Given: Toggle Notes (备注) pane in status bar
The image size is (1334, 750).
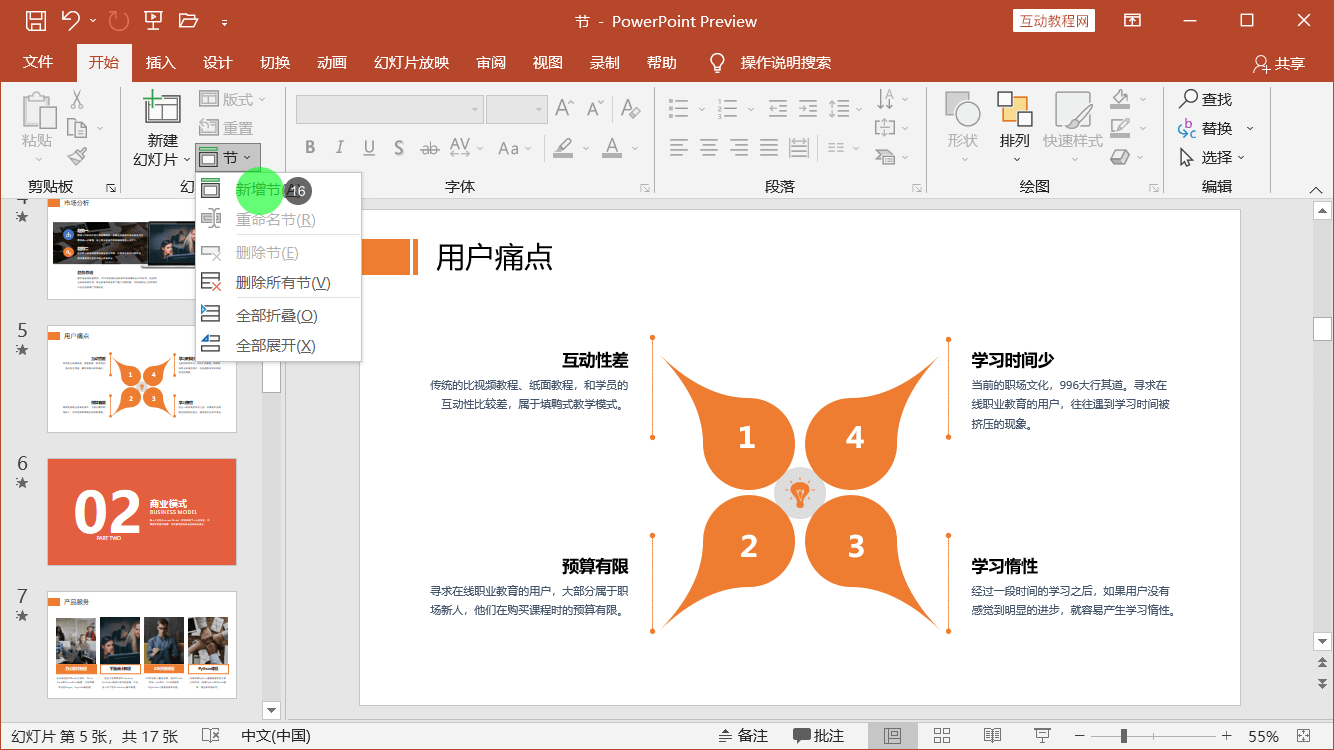Looking at the screenshot, I should pos(743,736).
